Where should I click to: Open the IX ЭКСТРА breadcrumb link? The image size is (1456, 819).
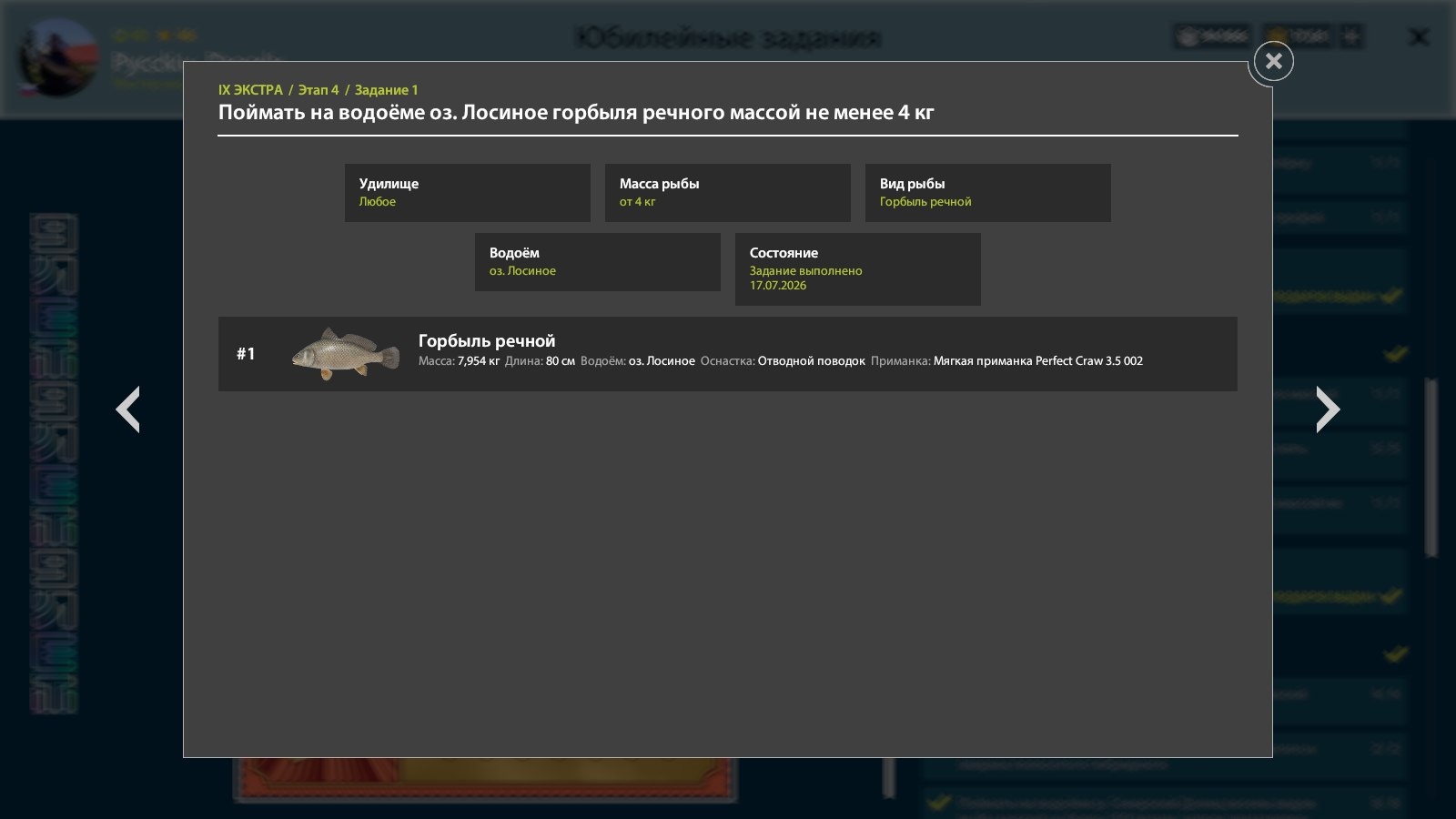coord(250,90)
